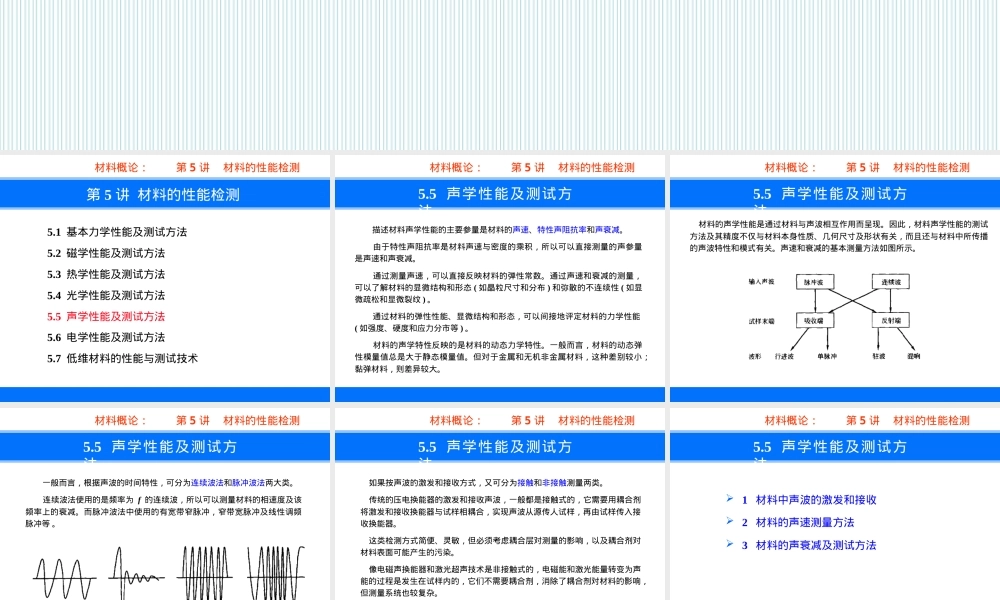The height and width of the screenshot is (600, 1000).
Task: Click the linear chirp waveform drawing
Action: [x=276, y=573]
